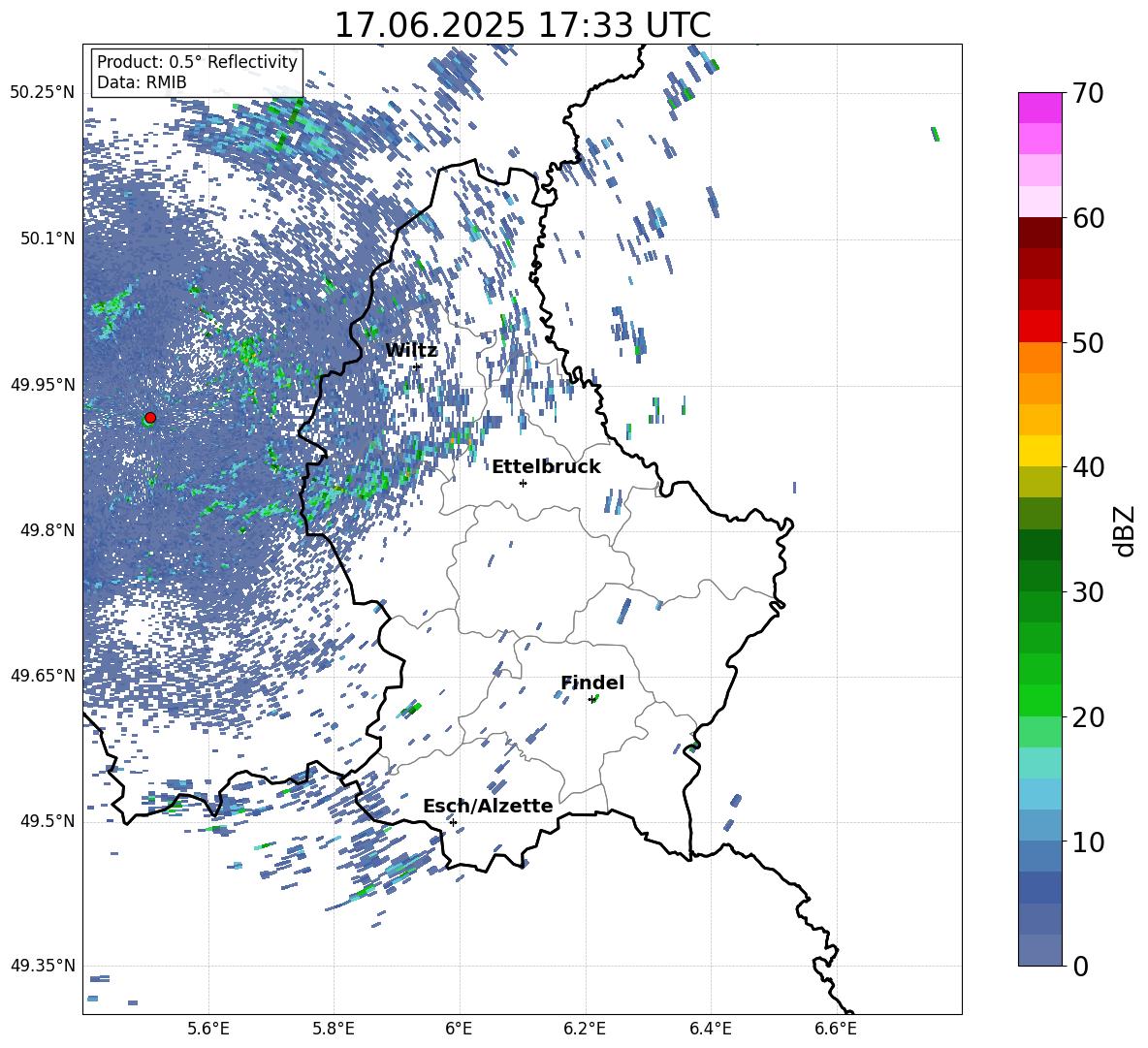Screen dimensions: 1148x1048
Task: Click the 6.2°E longitude label
Action: [585, 1029]
